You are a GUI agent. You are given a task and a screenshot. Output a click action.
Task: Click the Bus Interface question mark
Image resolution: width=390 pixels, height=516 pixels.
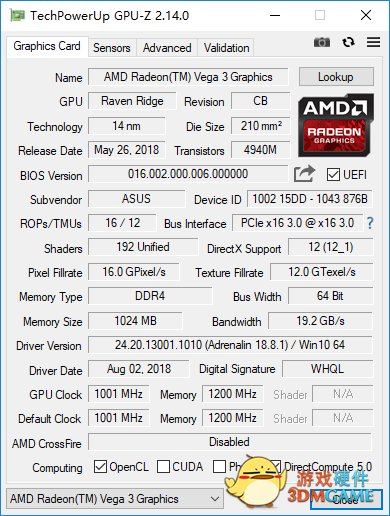370,223
